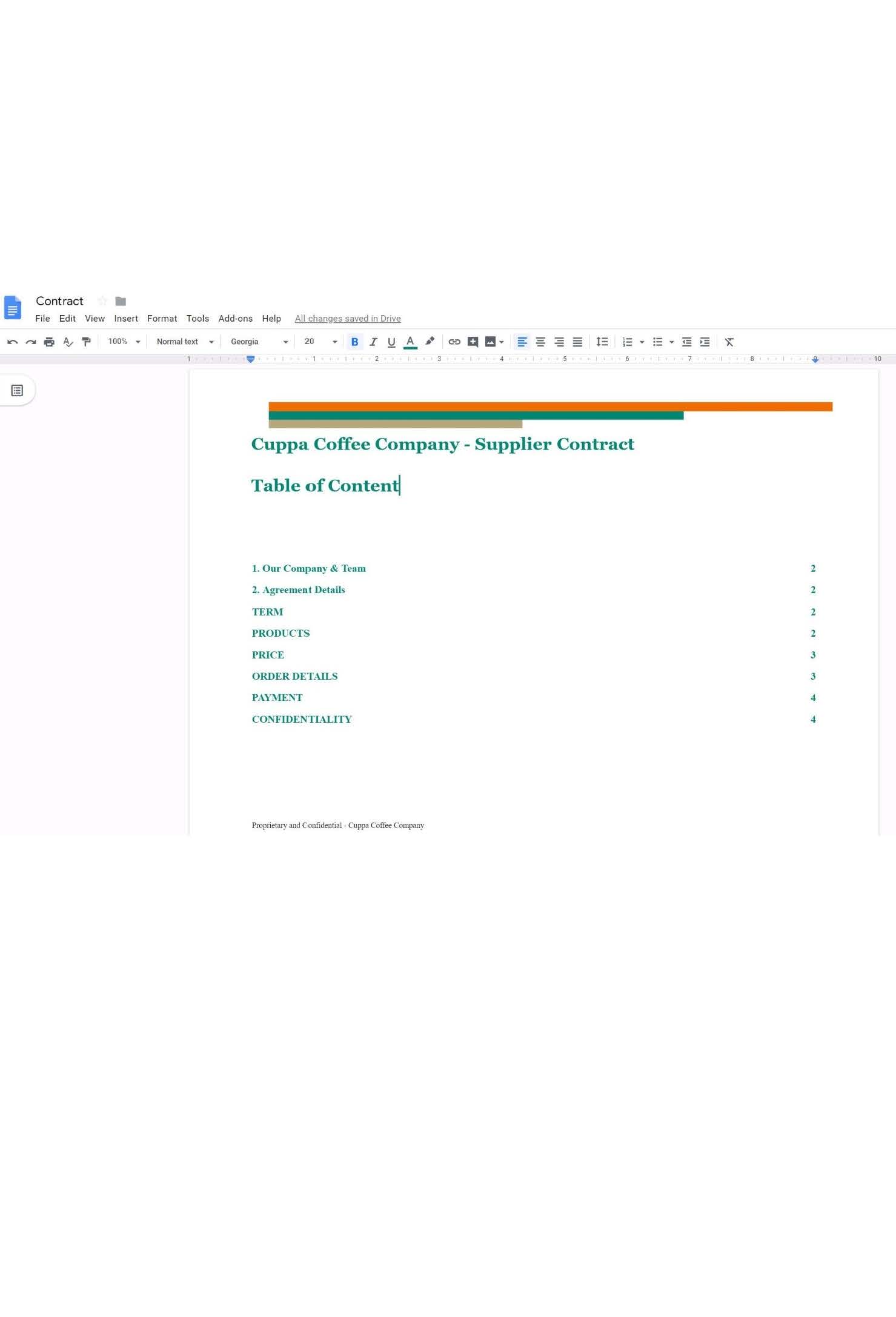Select right align

pos(559,342)
